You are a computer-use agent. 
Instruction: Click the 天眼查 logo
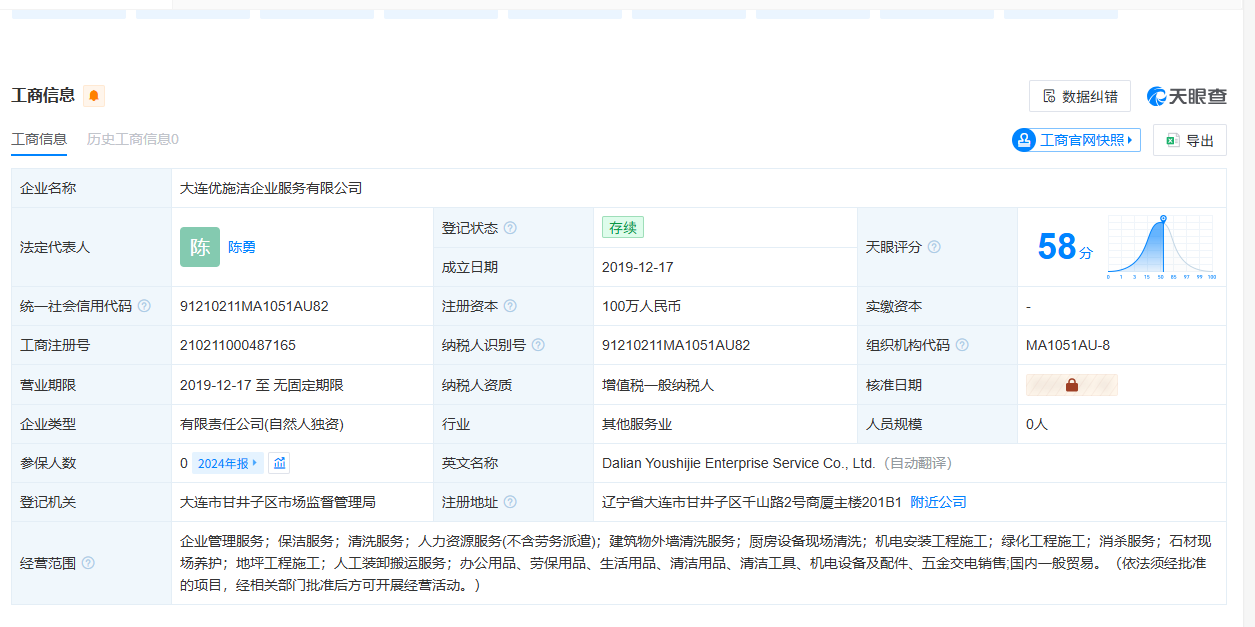[x=1187, y=96]
